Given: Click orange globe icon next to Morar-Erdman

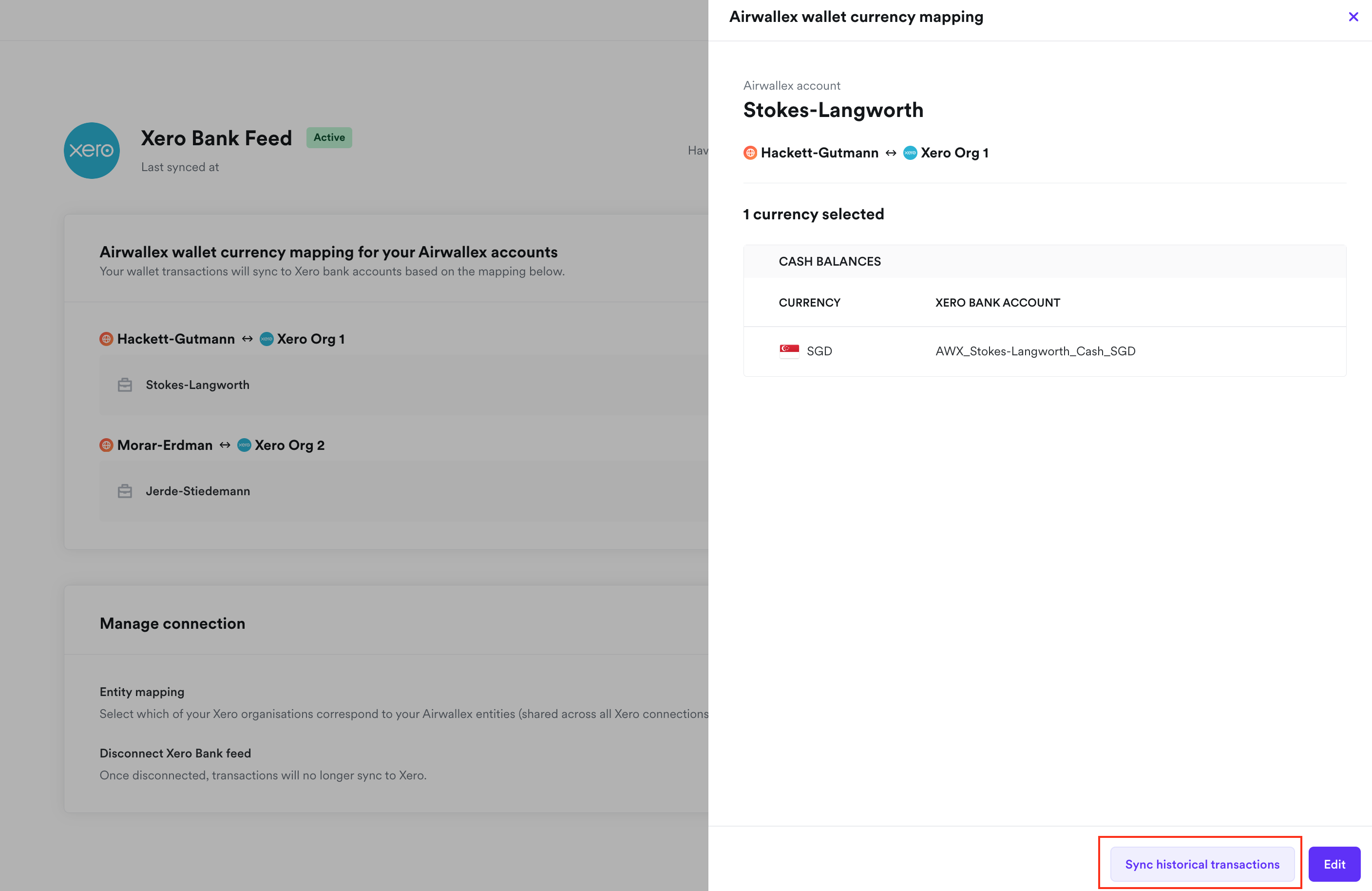Looking at the screenshot, I should 106,445.
